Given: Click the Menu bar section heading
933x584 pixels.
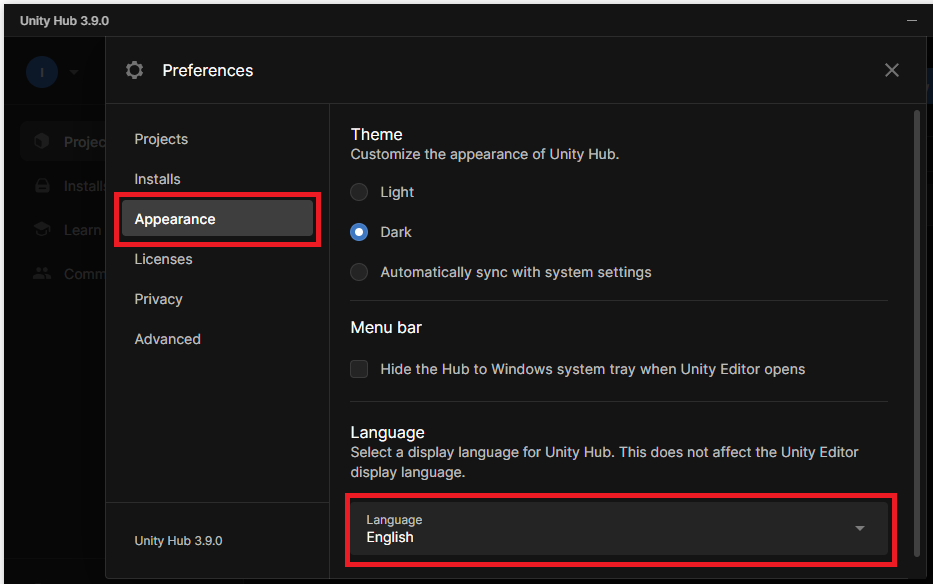Looking at the screenshot, I should [386, 327].
